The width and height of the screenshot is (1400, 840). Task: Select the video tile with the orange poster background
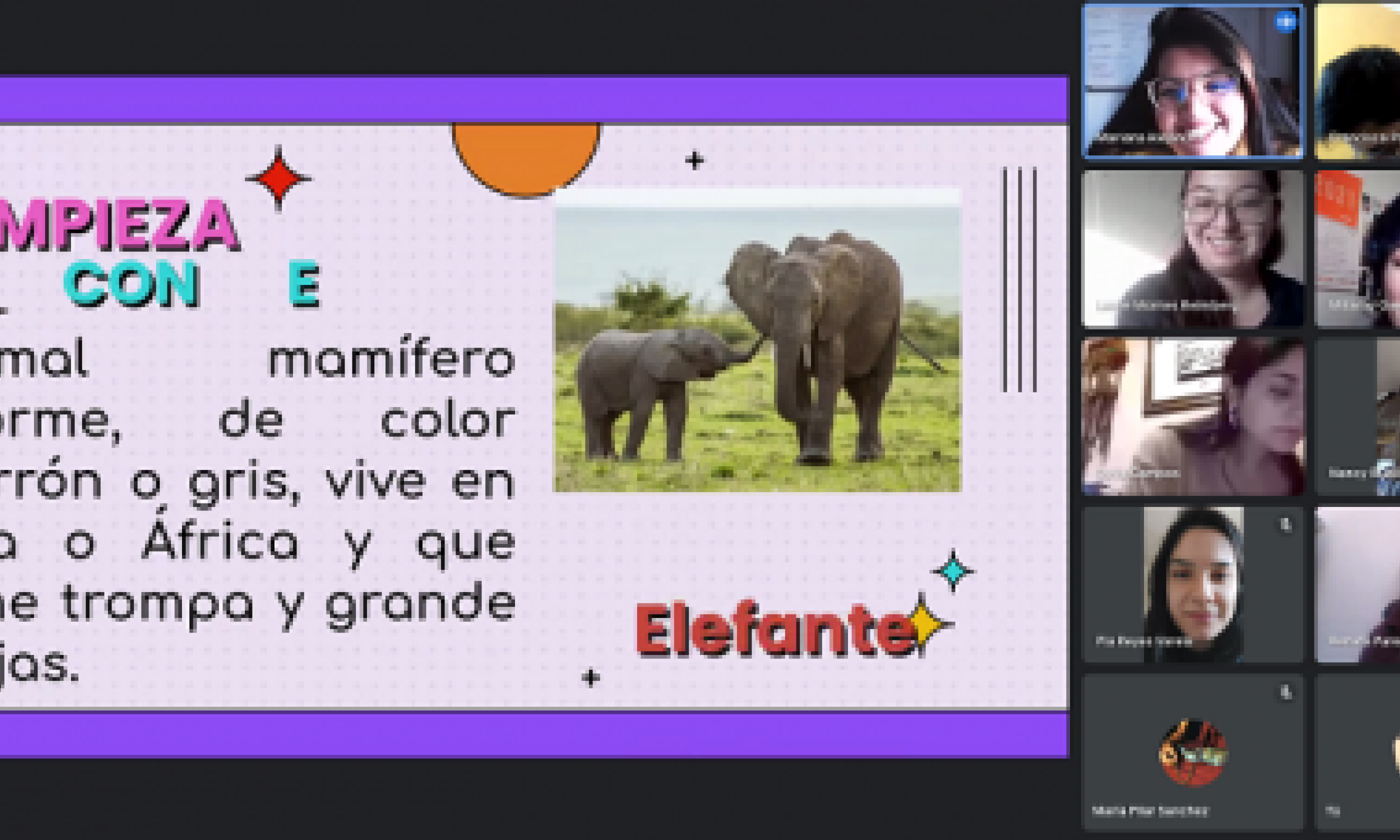[x=1358, y=249]
